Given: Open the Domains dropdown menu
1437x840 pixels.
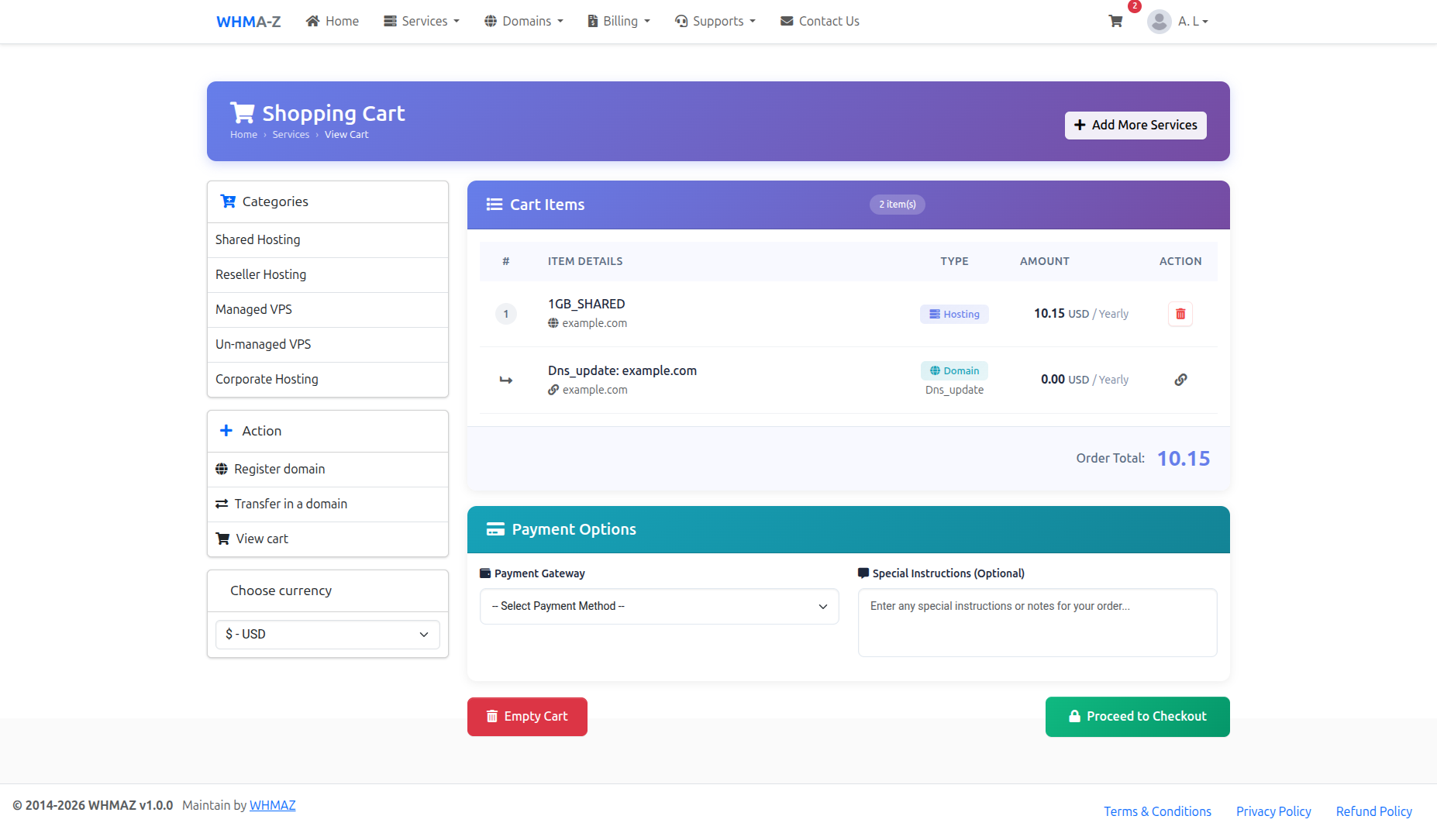Looking at the screenshot, I should pyautogui.click(x=524, y=22).
